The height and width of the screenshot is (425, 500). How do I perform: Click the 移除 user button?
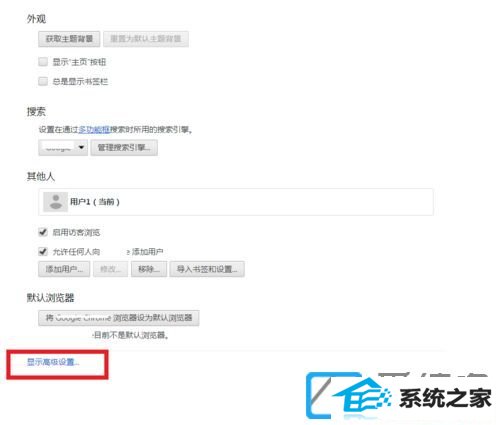(x=149, y=269)
